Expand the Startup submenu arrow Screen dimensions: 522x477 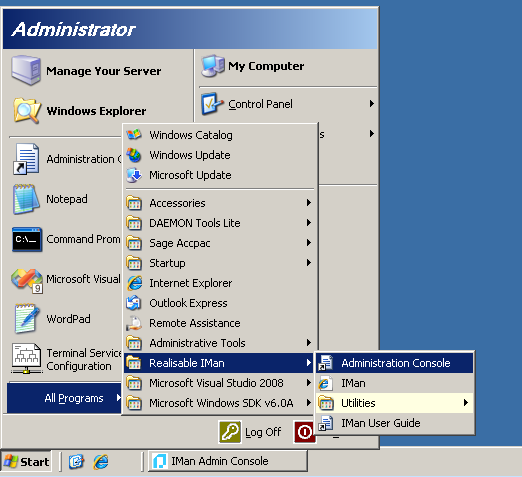click(309, 263)
